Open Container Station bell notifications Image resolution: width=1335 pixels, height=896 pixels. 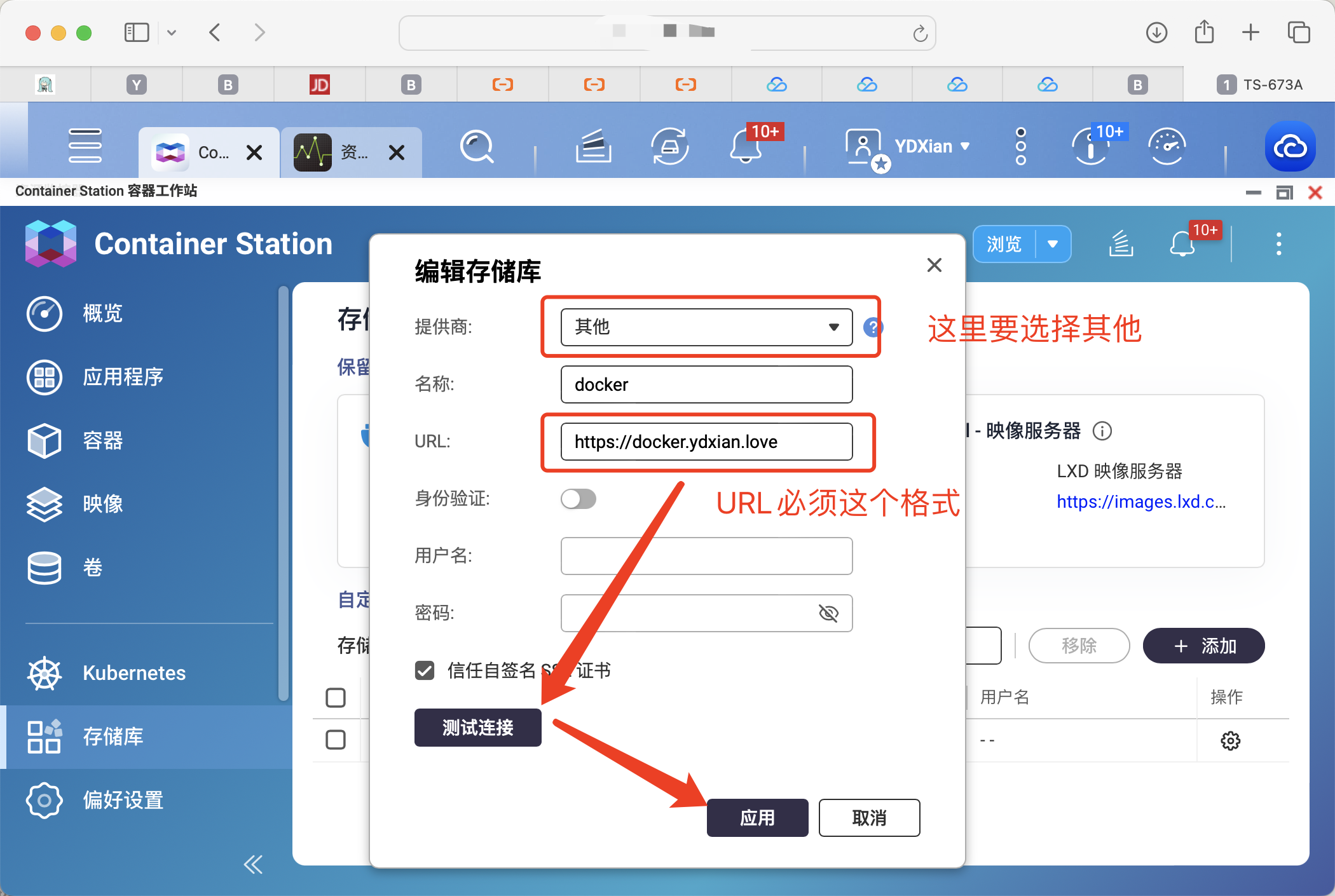pos(1182,244)
